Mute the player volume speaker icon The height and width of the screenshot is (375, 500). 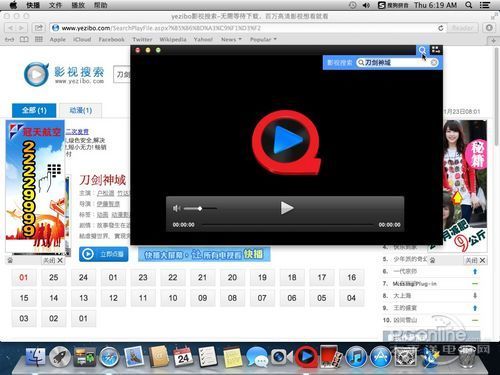[x=176, y=209]
